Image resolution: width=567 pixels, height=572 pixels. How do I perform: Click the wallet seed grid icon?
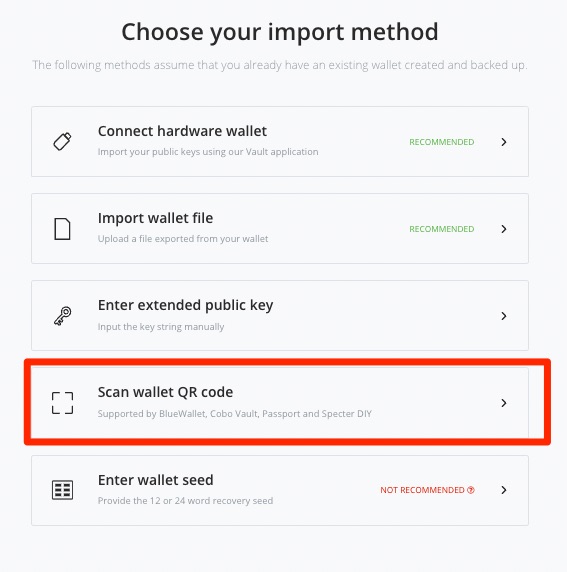pos(62,490)
